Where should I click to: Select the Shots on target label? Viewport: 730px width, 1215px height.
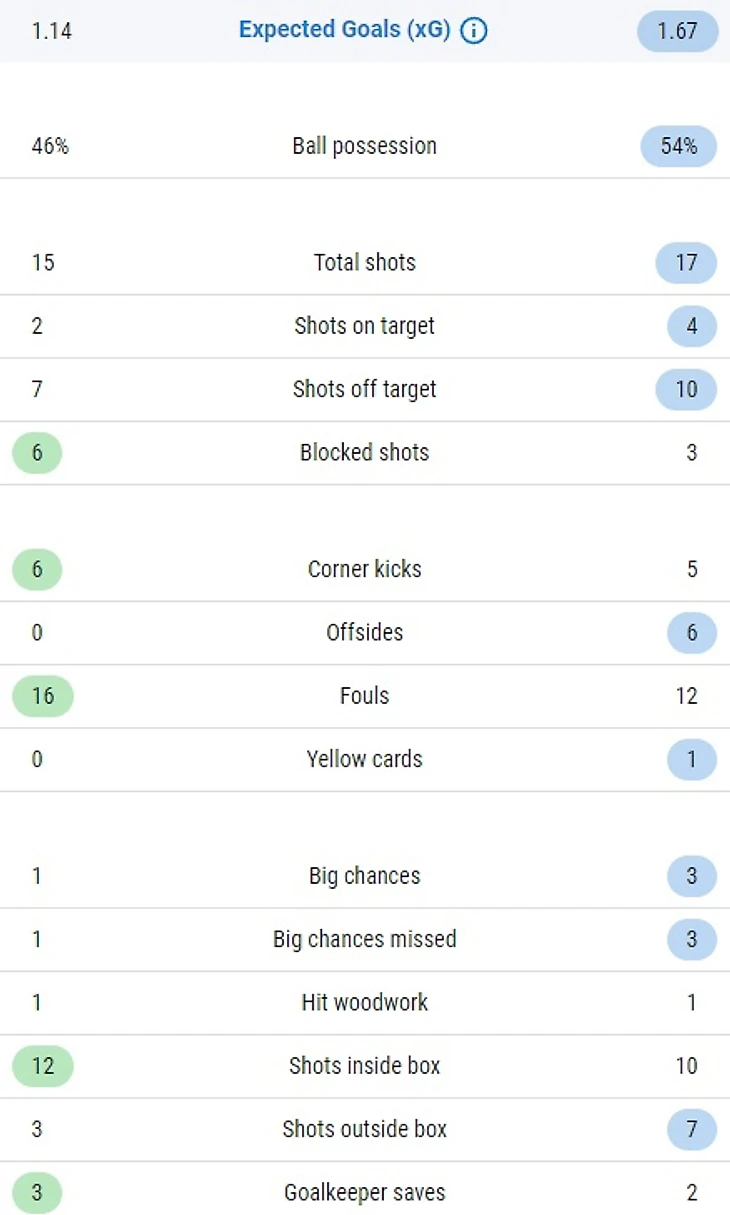(364, 326)
